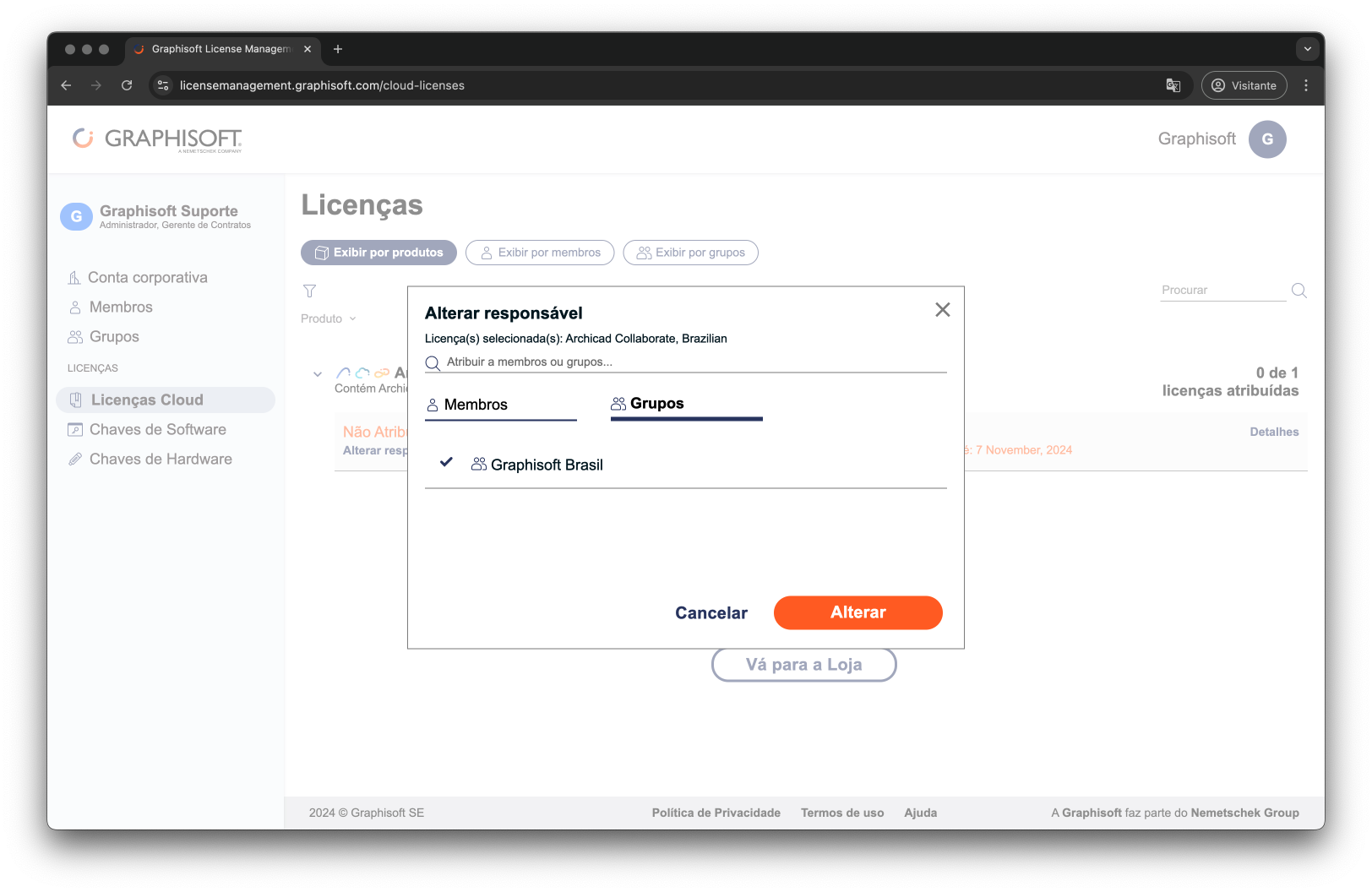Click the Grupos people icon in sidebar

[75, 336]
